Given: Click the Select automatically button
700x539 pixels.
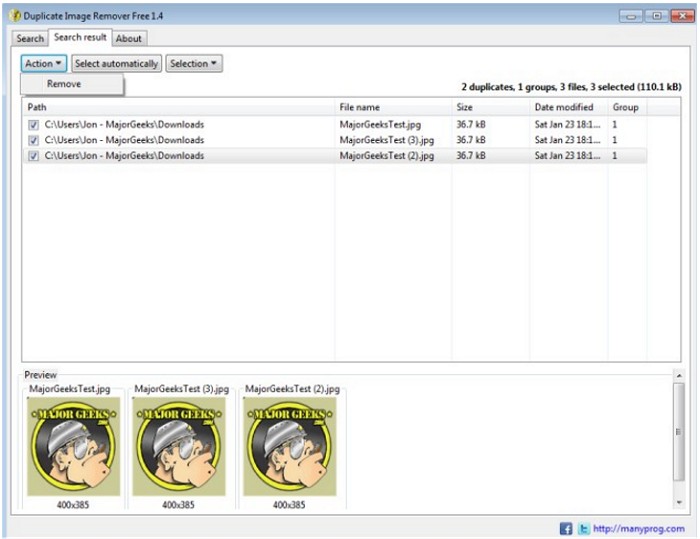Looking at the screenshot, I should click(x=117, y=63).
